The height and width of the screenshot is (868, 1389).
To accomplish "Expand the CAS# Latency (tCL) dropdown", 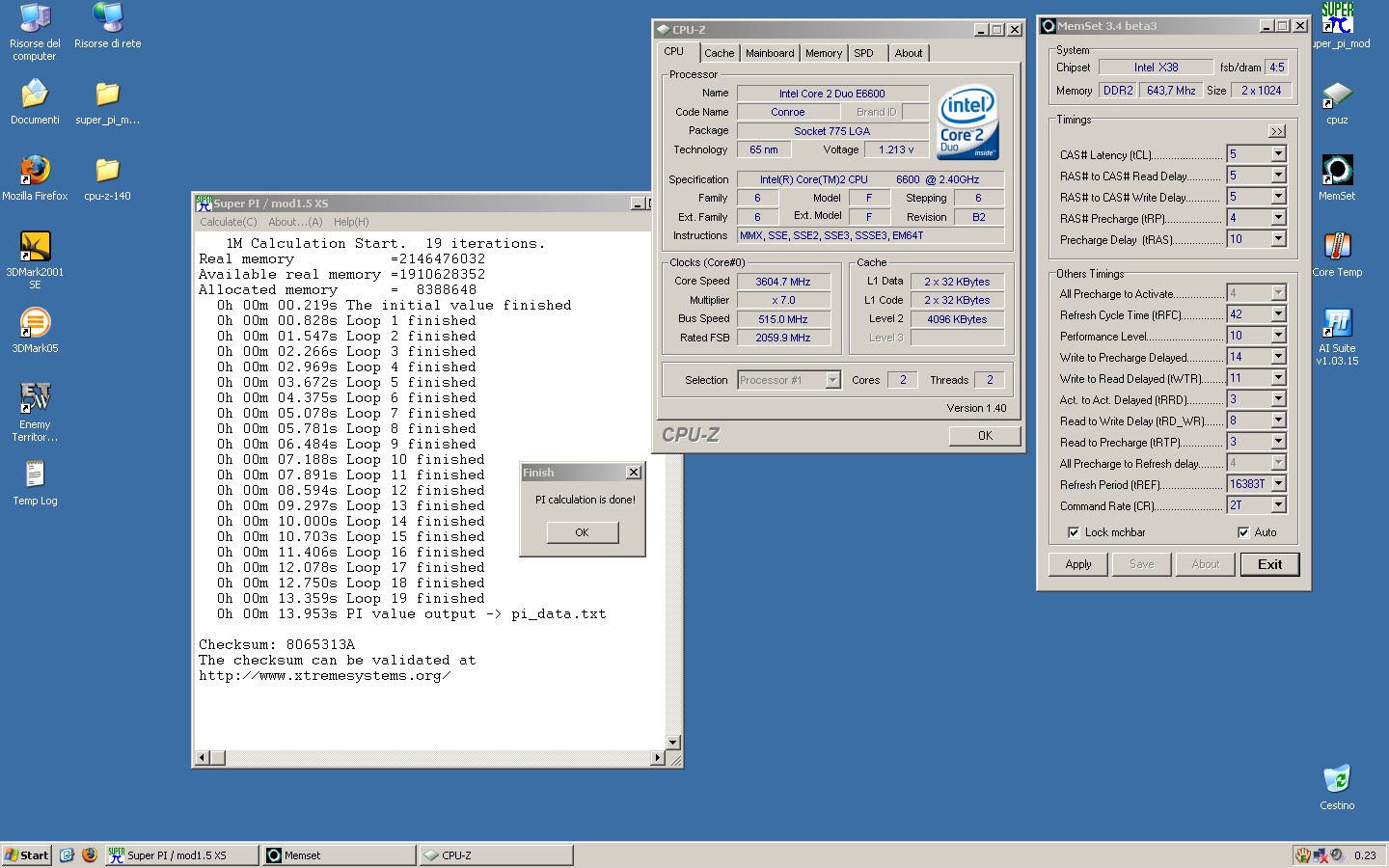I will click(x=1278, y=154).
